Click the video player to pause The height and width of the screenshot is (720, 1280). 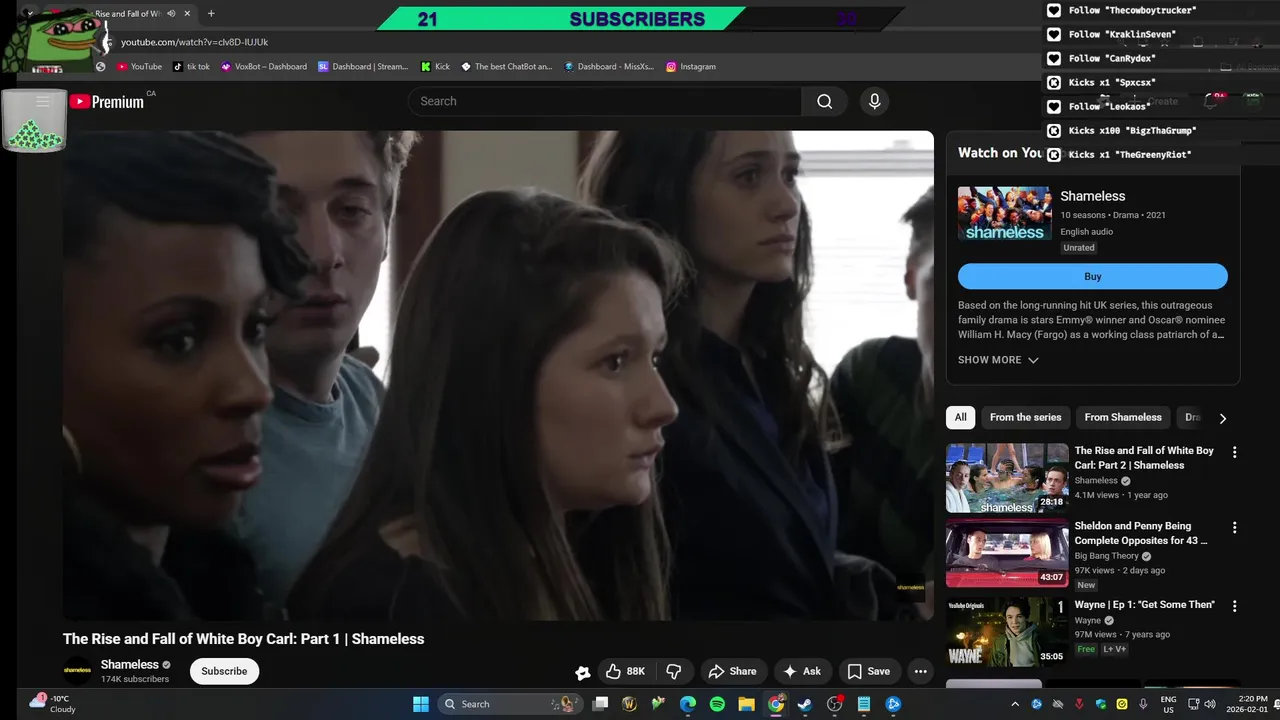(498, 375)
